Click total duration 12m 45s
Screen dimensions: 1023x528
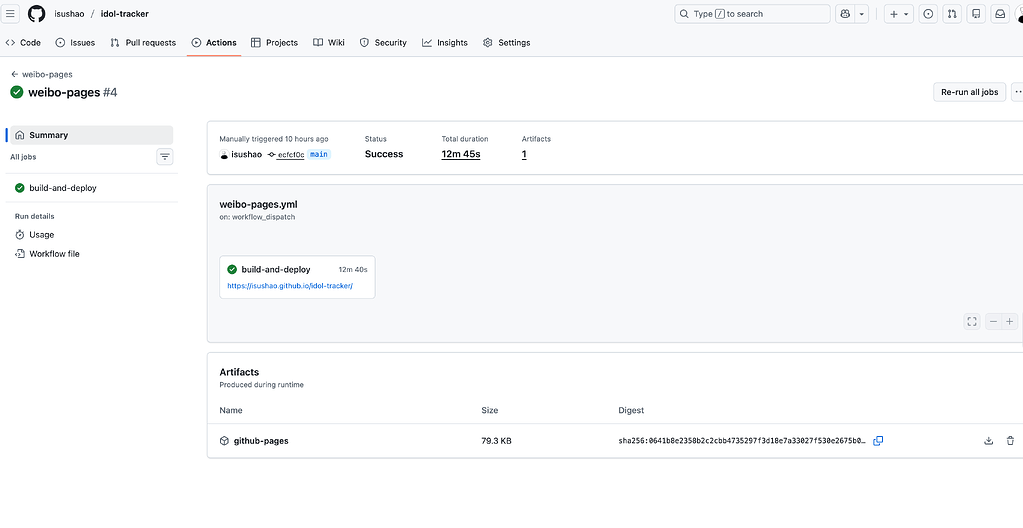pyautogui.click(x=461, y=155)
